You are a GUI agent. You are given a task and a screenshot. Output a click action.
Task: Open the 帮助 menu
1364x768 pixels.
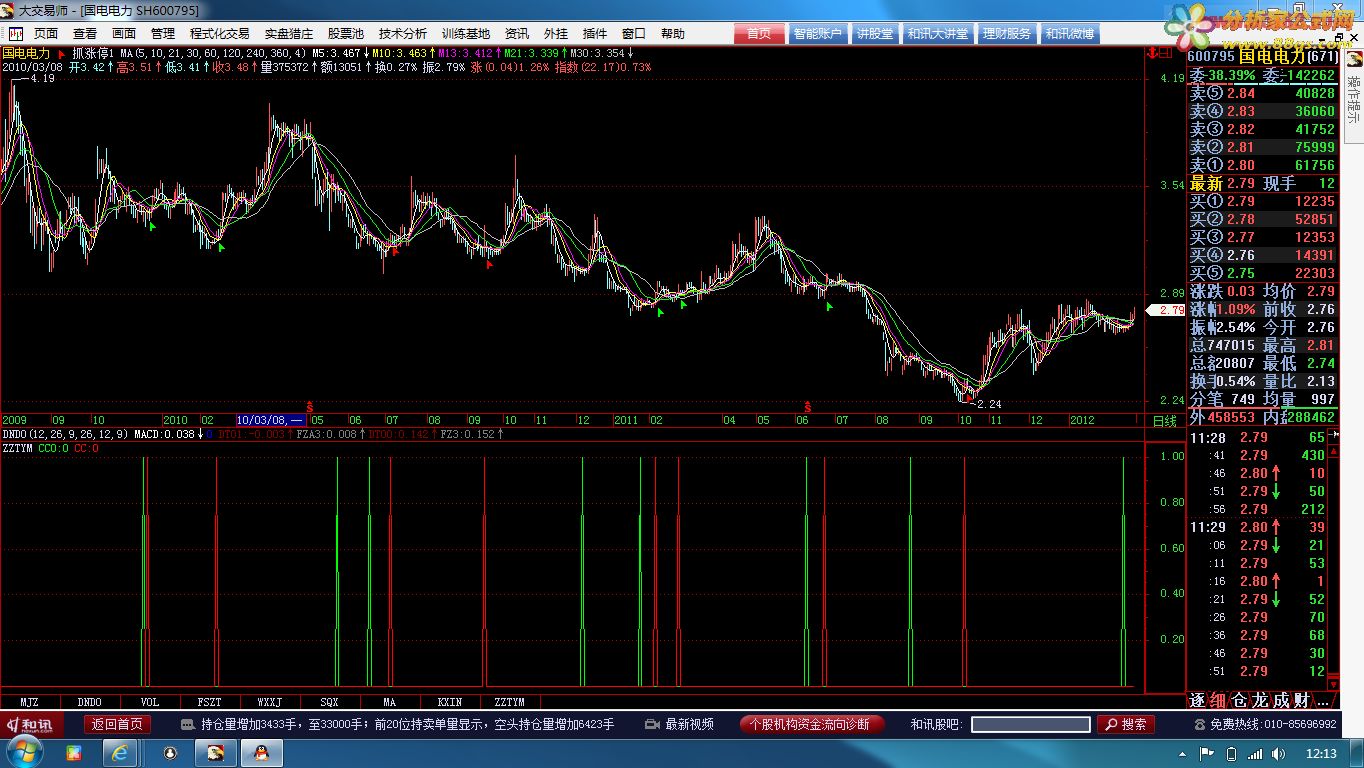[673, 34]
